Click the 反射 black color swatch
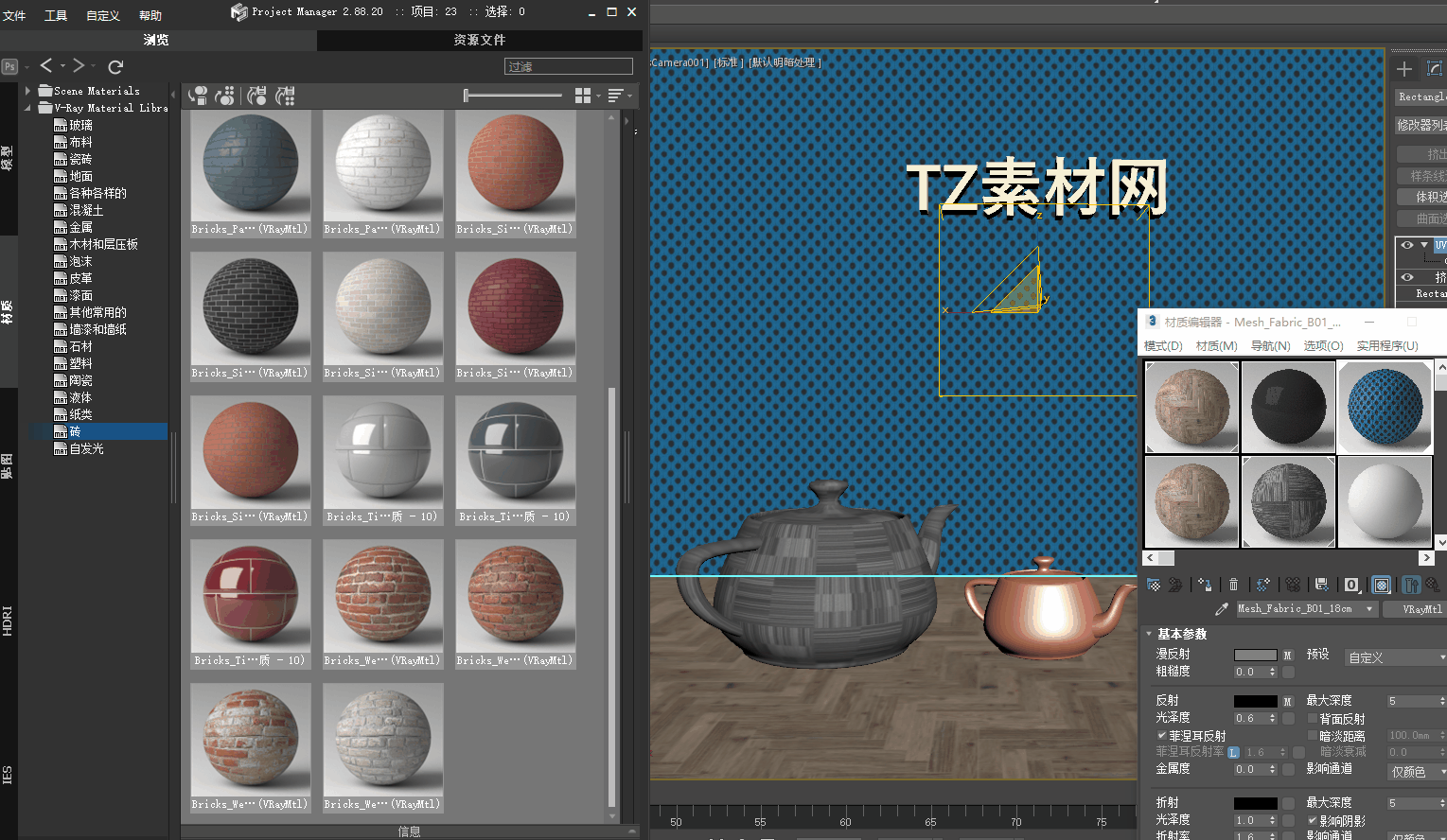The height and width of the screenshot is (840, 1447). (x=1255, y=701)
